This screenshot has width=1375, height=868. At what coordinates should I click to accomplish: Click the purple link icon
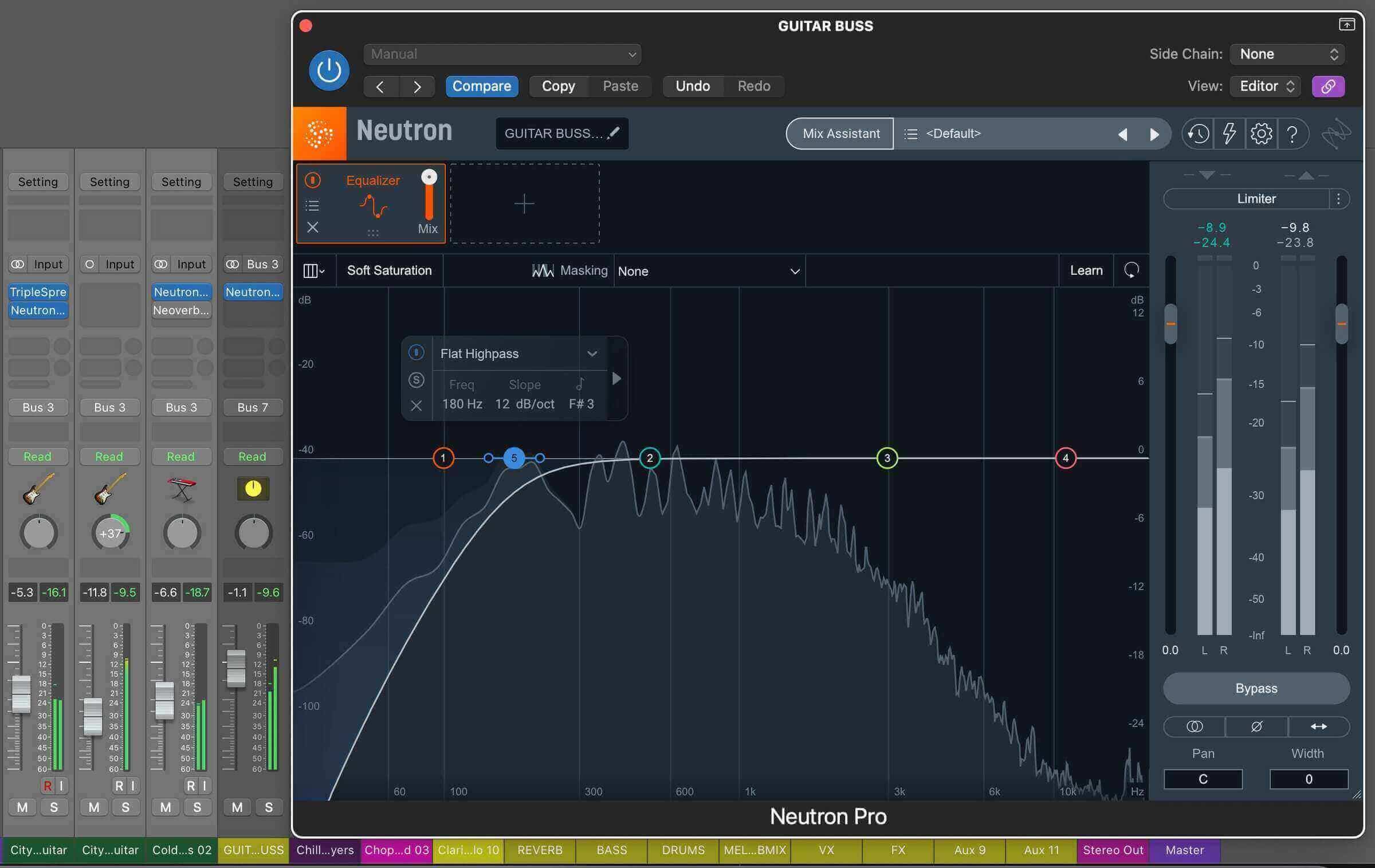(1328, 87)
